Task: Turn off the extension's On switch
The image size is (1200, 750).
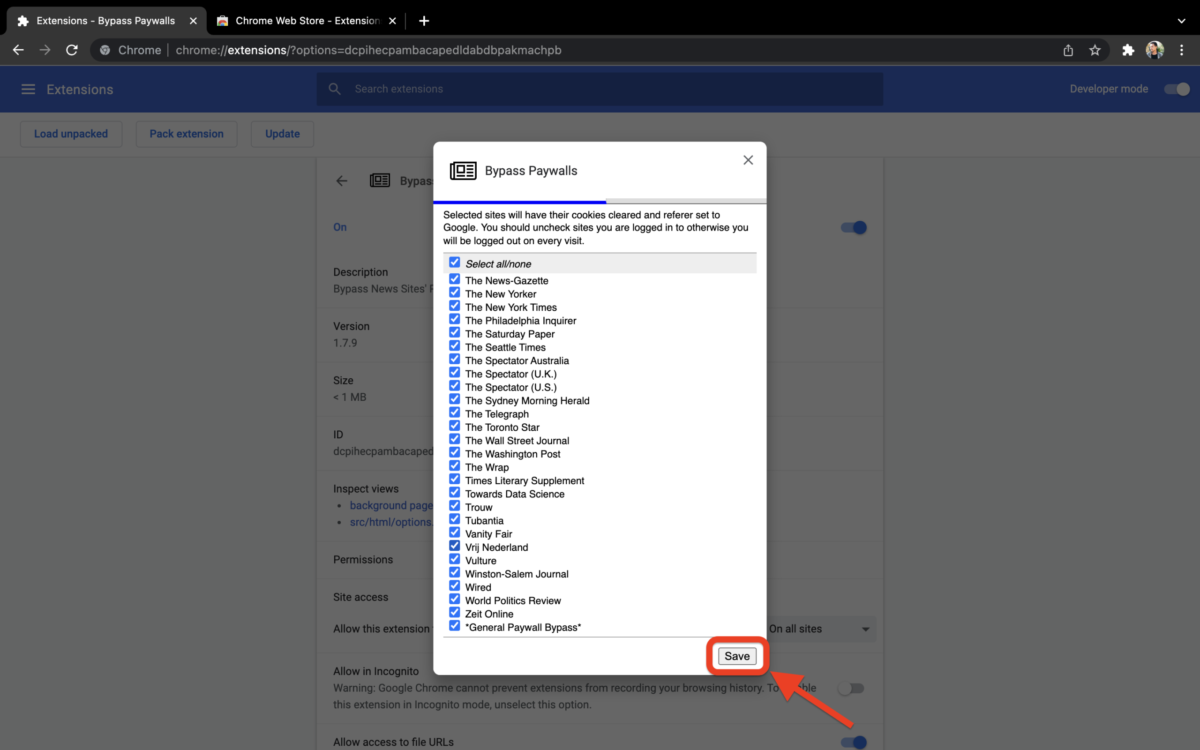Action: point(853,227)
